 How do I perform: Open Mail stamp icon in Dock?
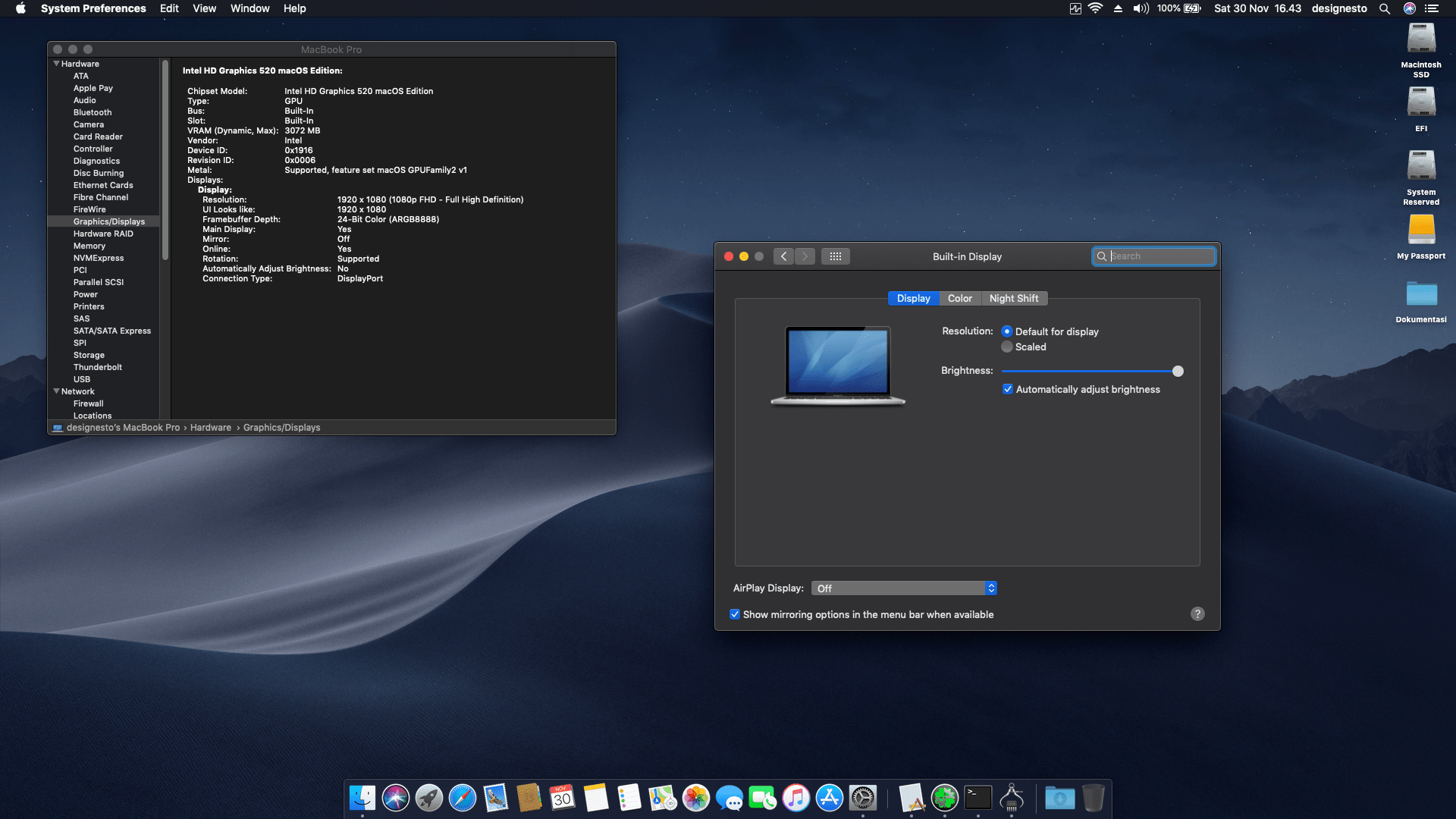point(496,798)
